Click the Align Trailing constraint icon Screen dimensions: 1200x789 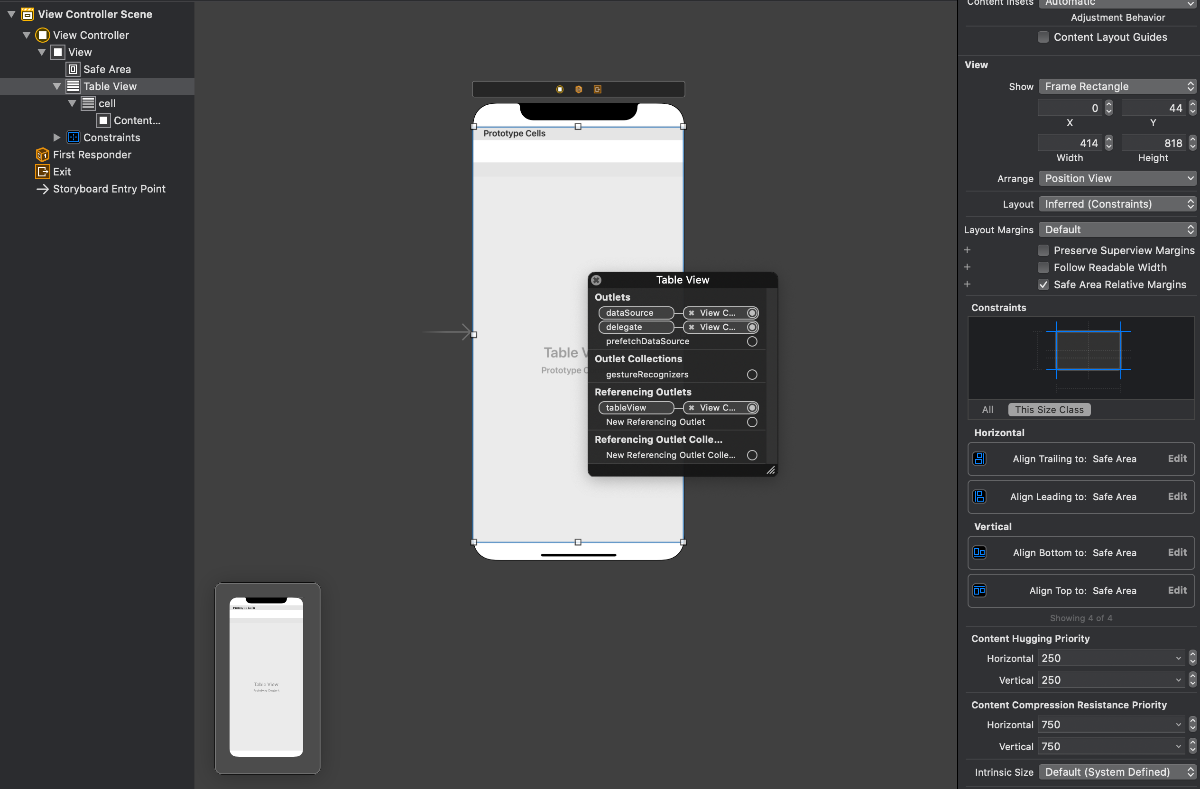[980, 459]
